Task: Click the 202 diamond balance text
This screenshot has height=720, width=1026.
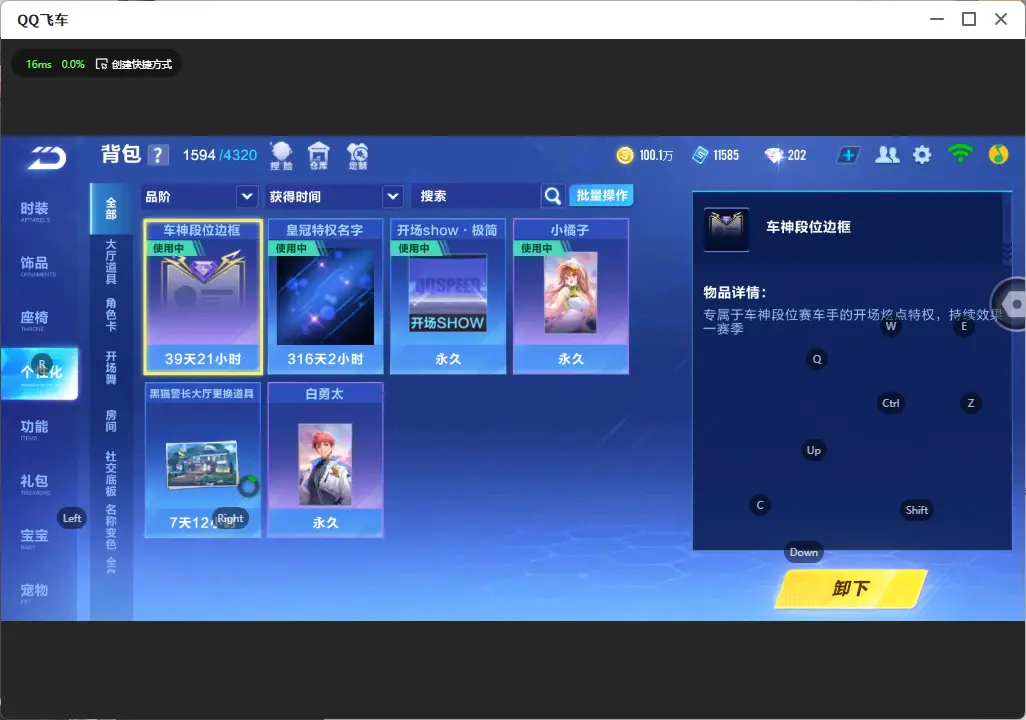Action: [x=797, y=155]
